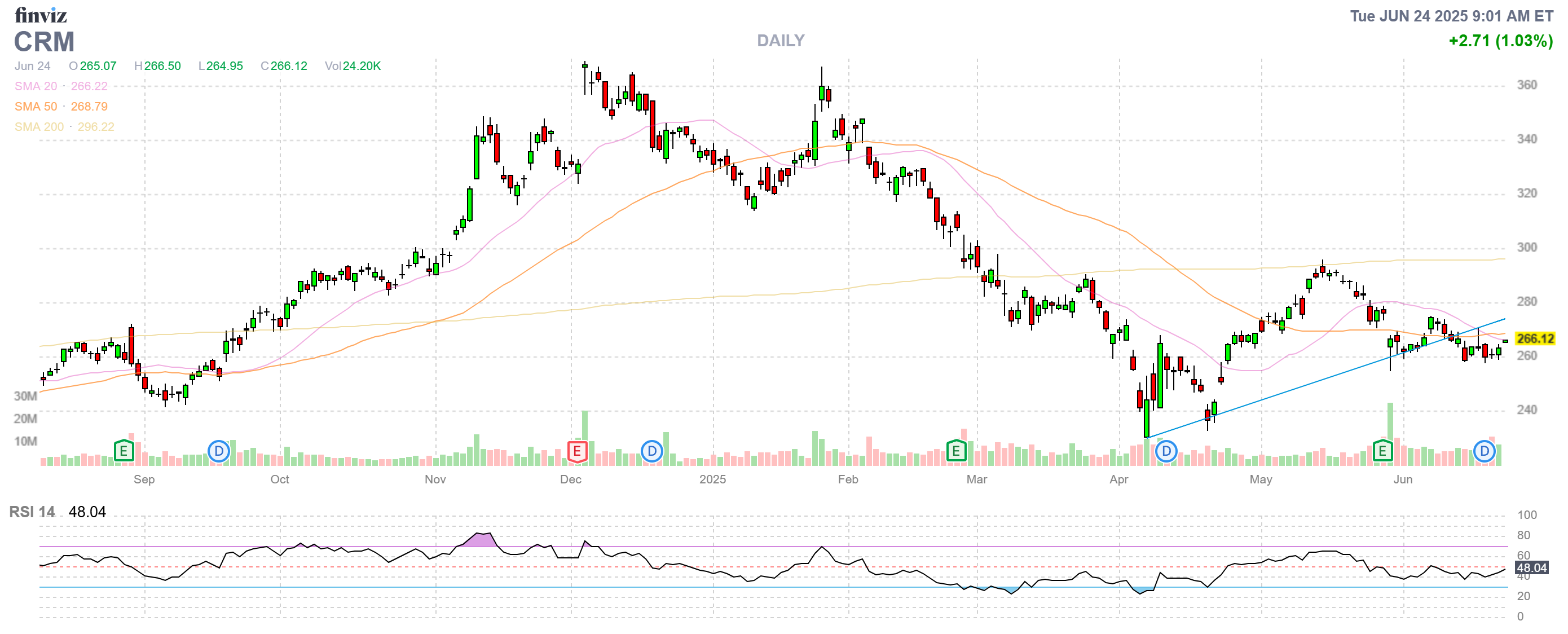Click the CRM ticker symbol
This screenshot has height=634, width=1568.
pos(44,42)
